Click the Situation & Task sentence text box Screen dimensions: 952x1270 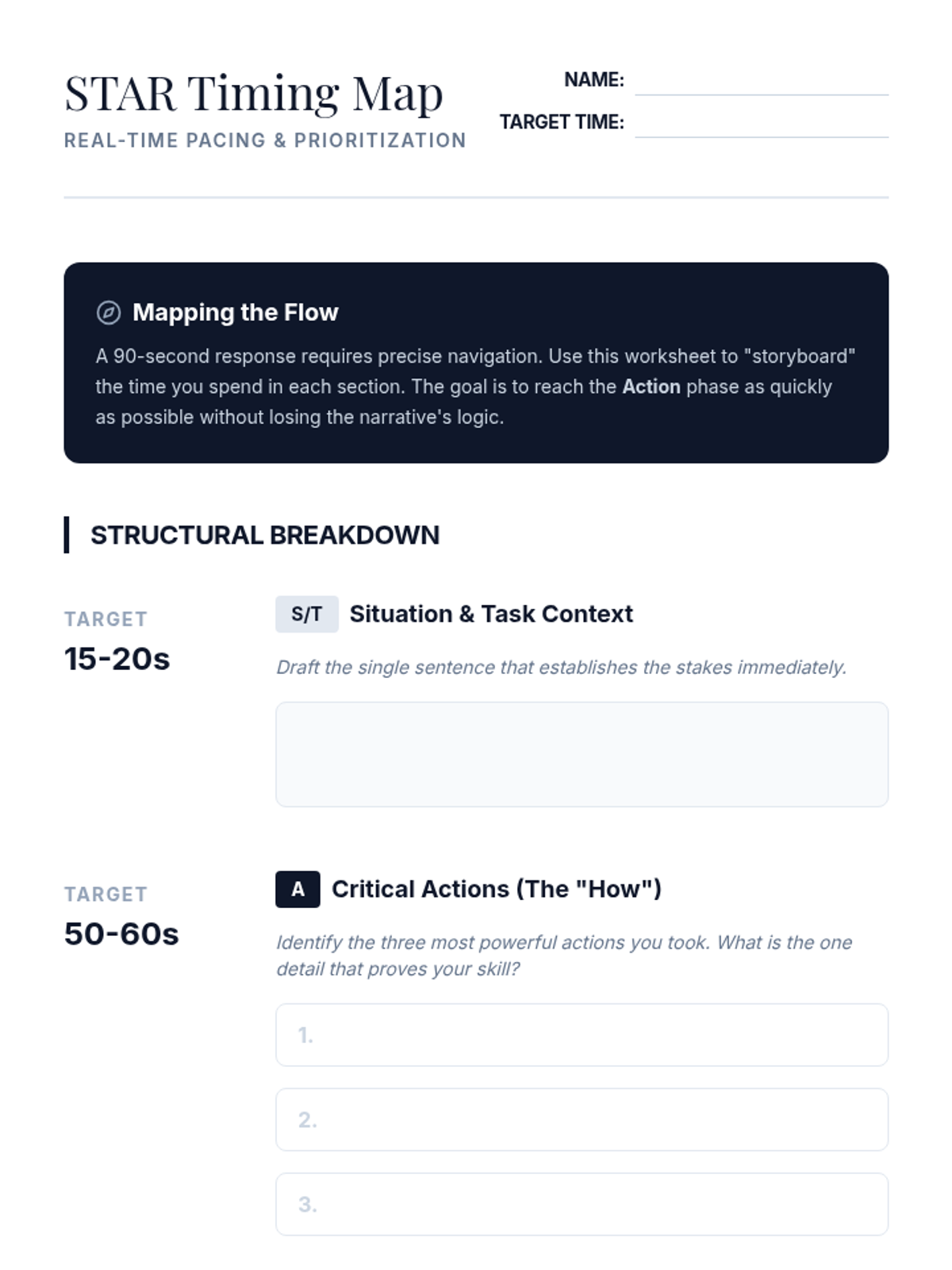[582, 754]
